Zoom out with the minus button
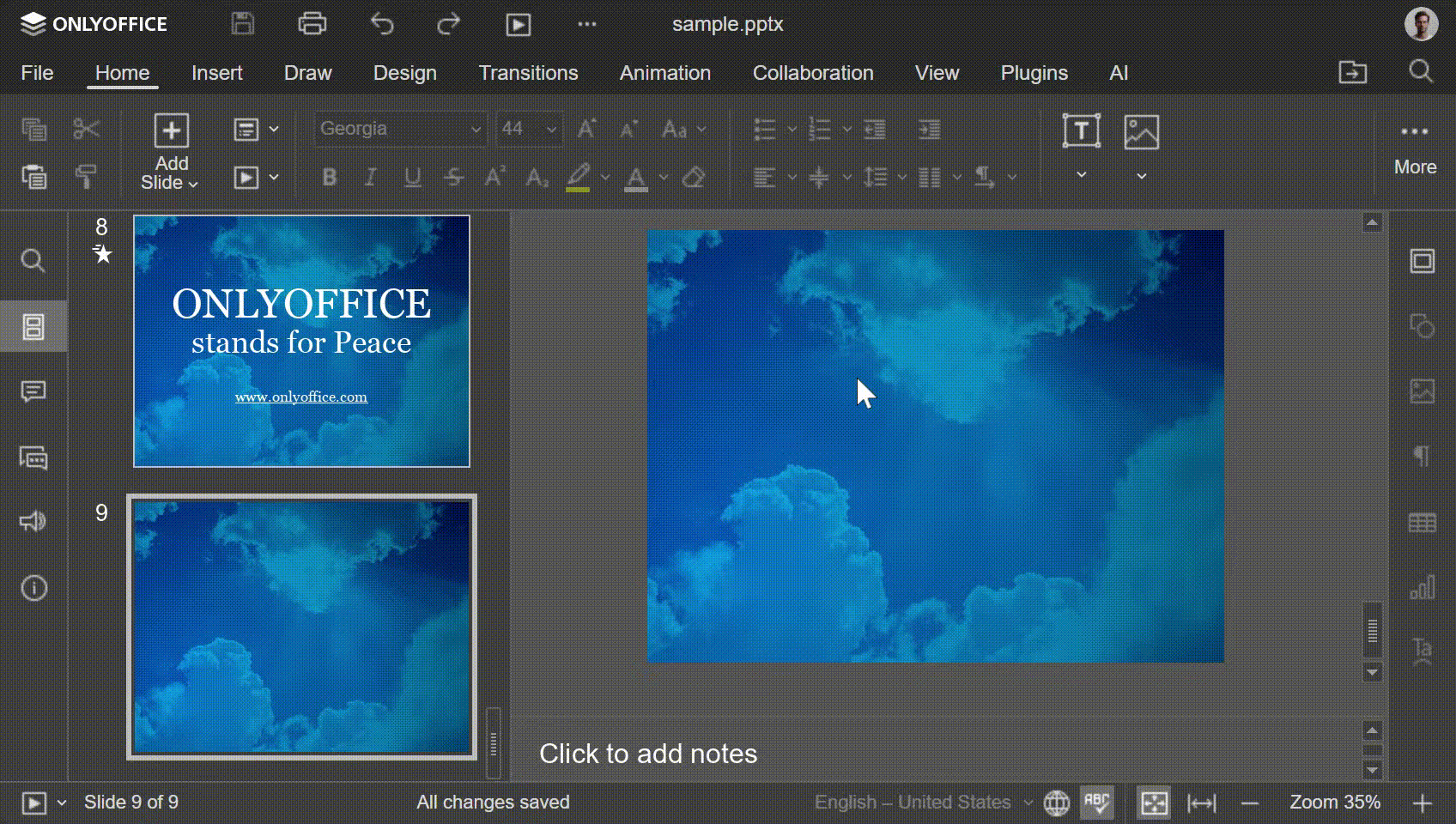 [1250, 803]
